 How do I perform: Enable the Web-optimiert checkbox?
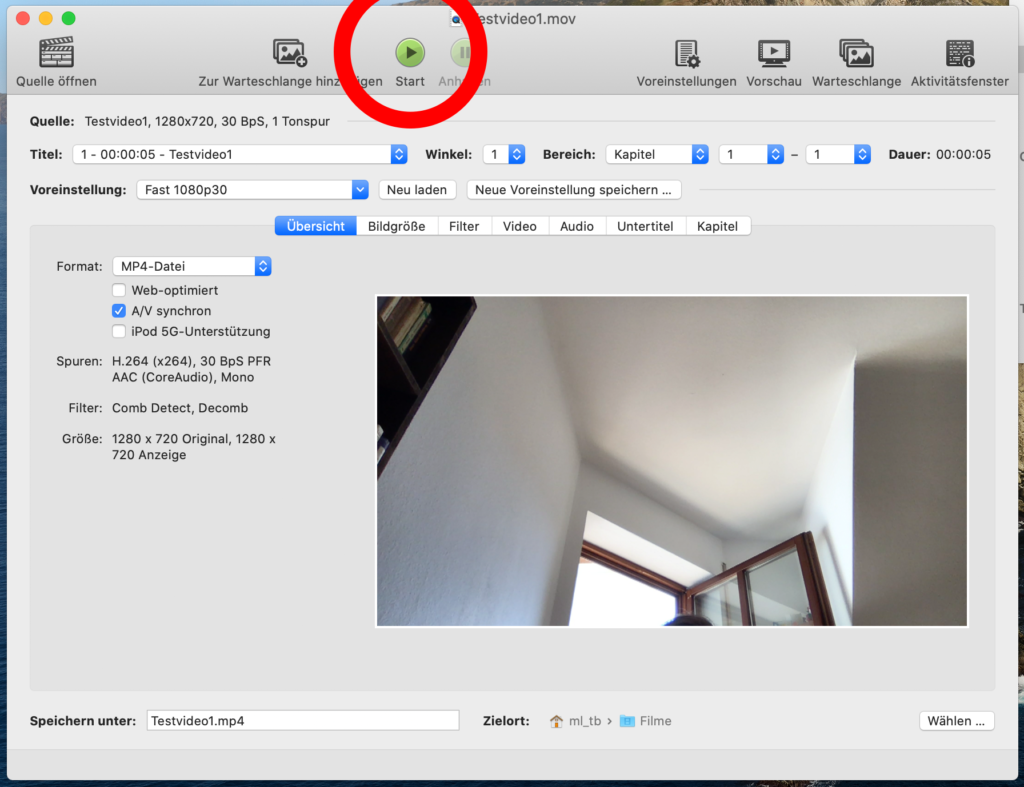[x=119, y=290]
